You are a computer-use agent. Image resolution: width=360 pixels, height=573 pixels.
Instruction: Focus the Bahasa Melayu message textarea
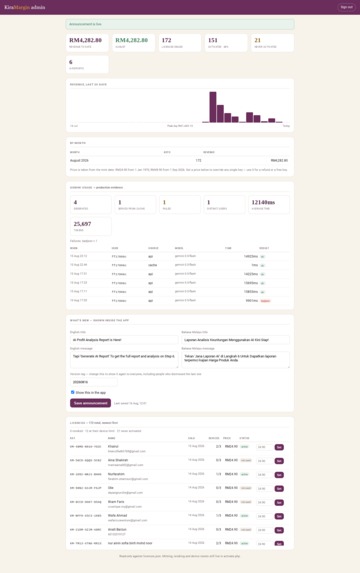click(235, 360)
